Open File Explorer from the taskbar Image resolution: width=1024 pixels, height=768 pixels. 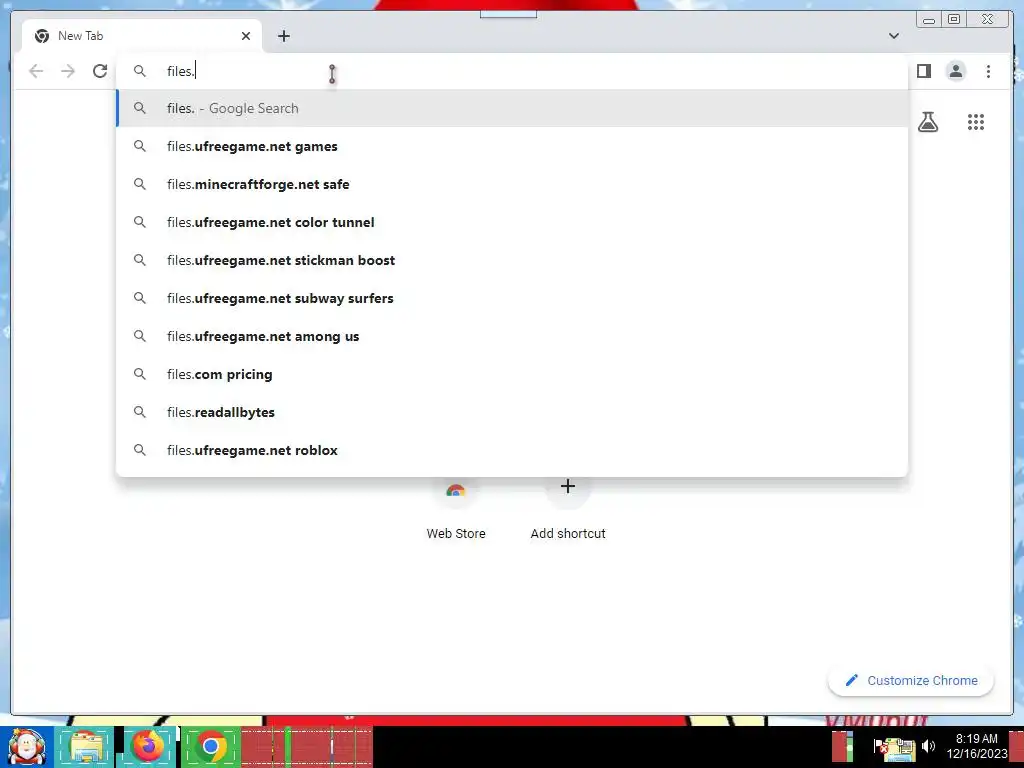click(85, 746)
